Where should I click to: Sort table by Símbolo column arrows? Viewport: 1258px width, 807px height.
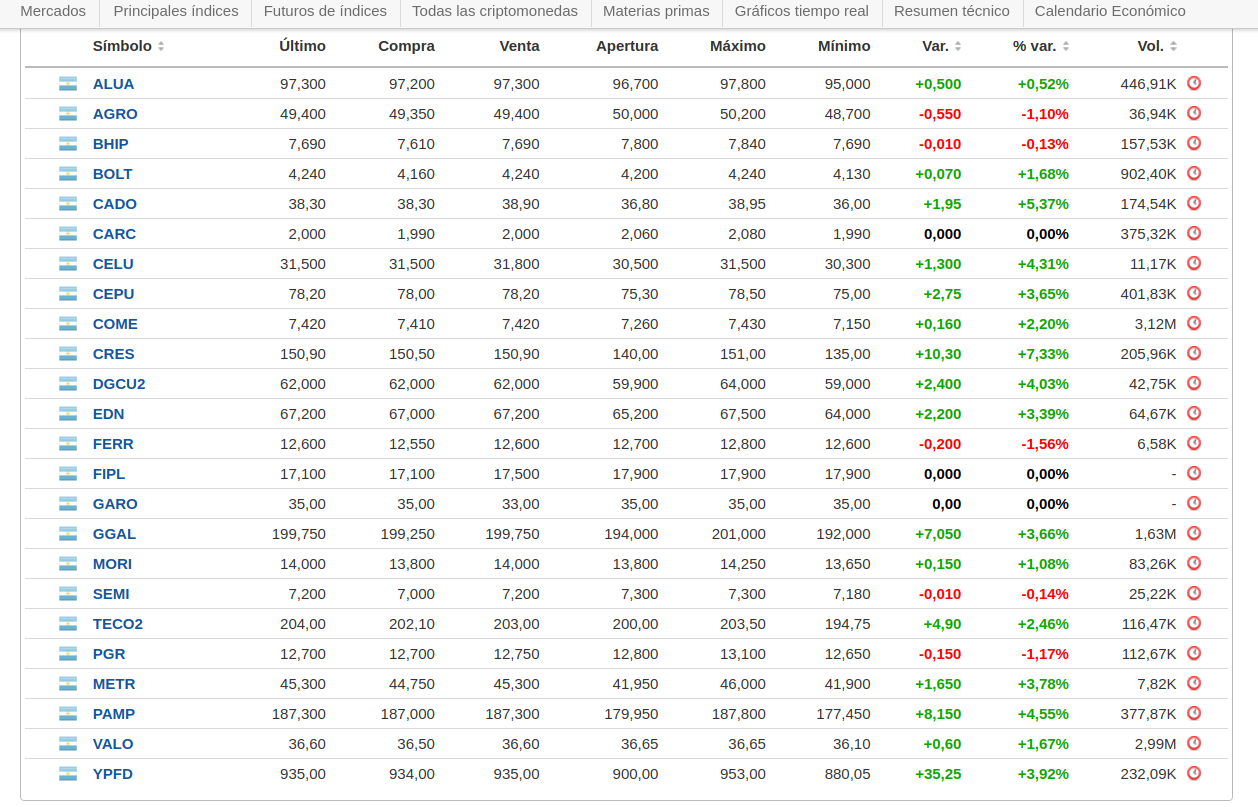tap(161, 47)
